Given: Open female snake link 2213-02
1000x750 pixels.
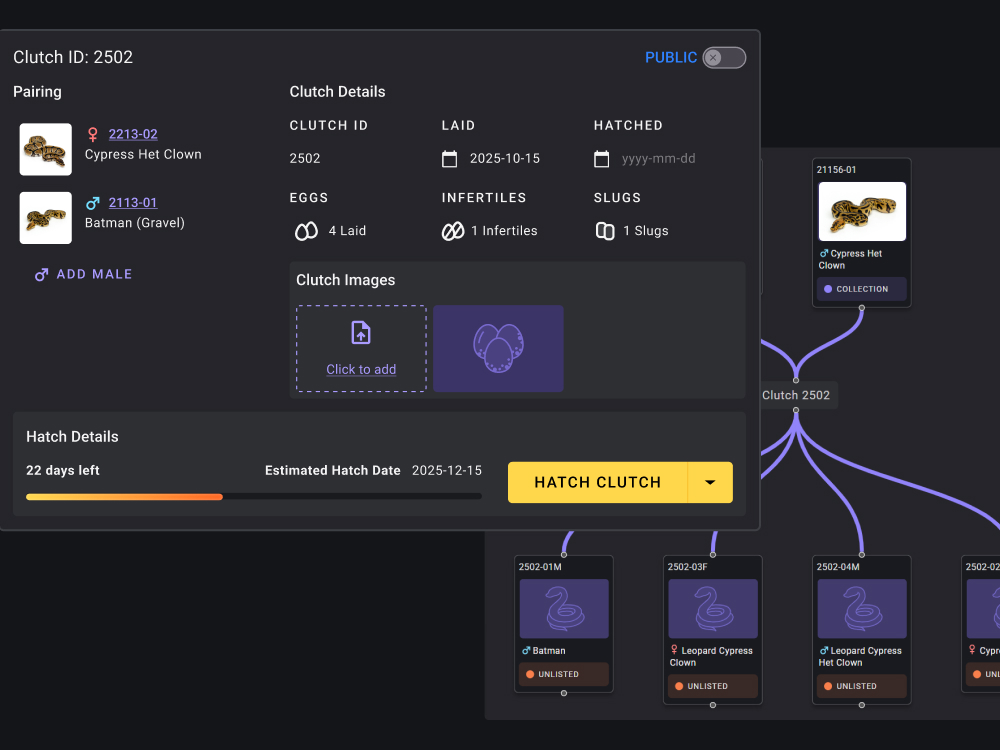Looking at the screenshot, I should tap(133, 134).
